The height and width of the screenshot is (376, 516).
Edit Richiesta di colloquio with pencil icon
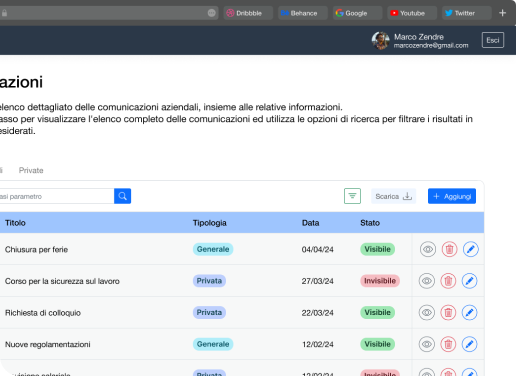pyautogui.click(x=469, y=312)
